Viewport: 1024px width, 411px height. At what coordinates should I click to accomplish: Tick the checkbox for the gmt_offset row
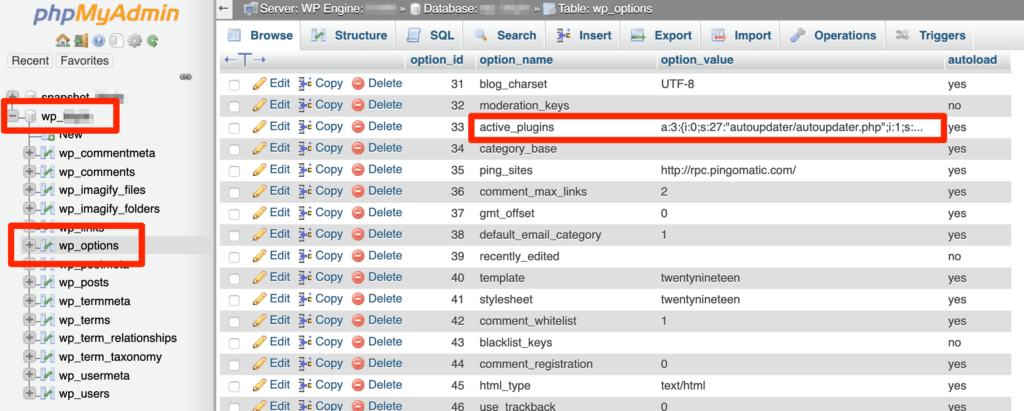[x=234, y=214]
